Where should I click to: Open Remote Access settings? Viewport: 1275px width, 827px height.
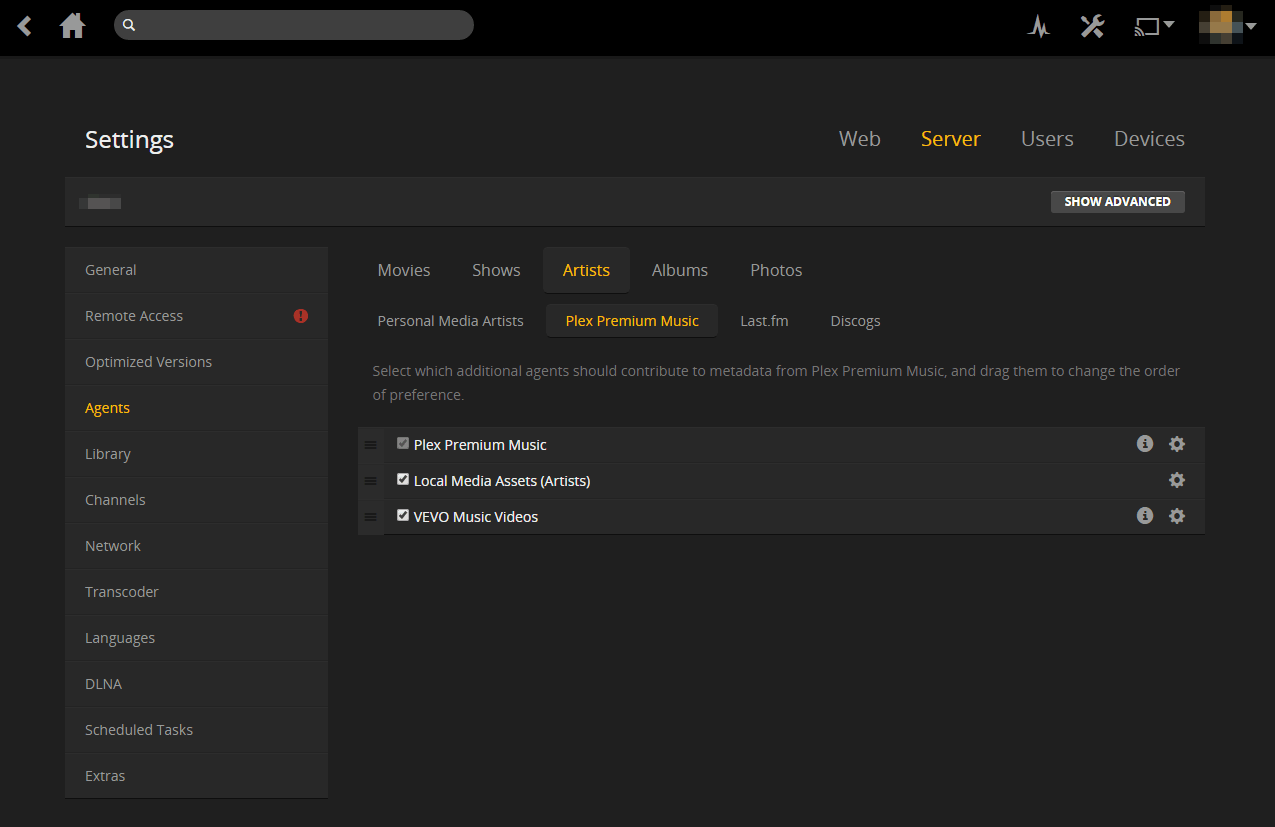click(196, 316)
